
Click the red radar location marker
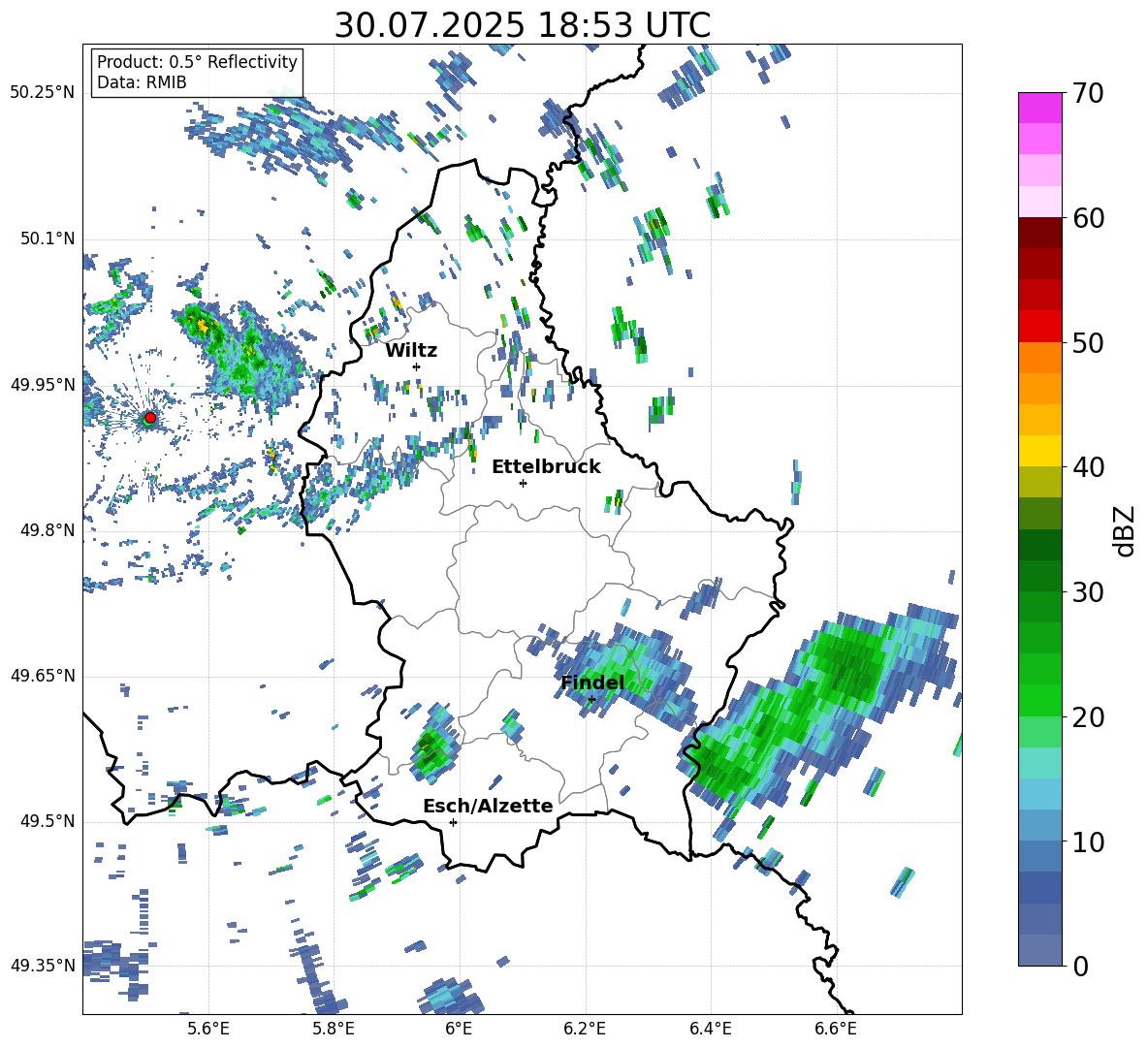[150, 418]
